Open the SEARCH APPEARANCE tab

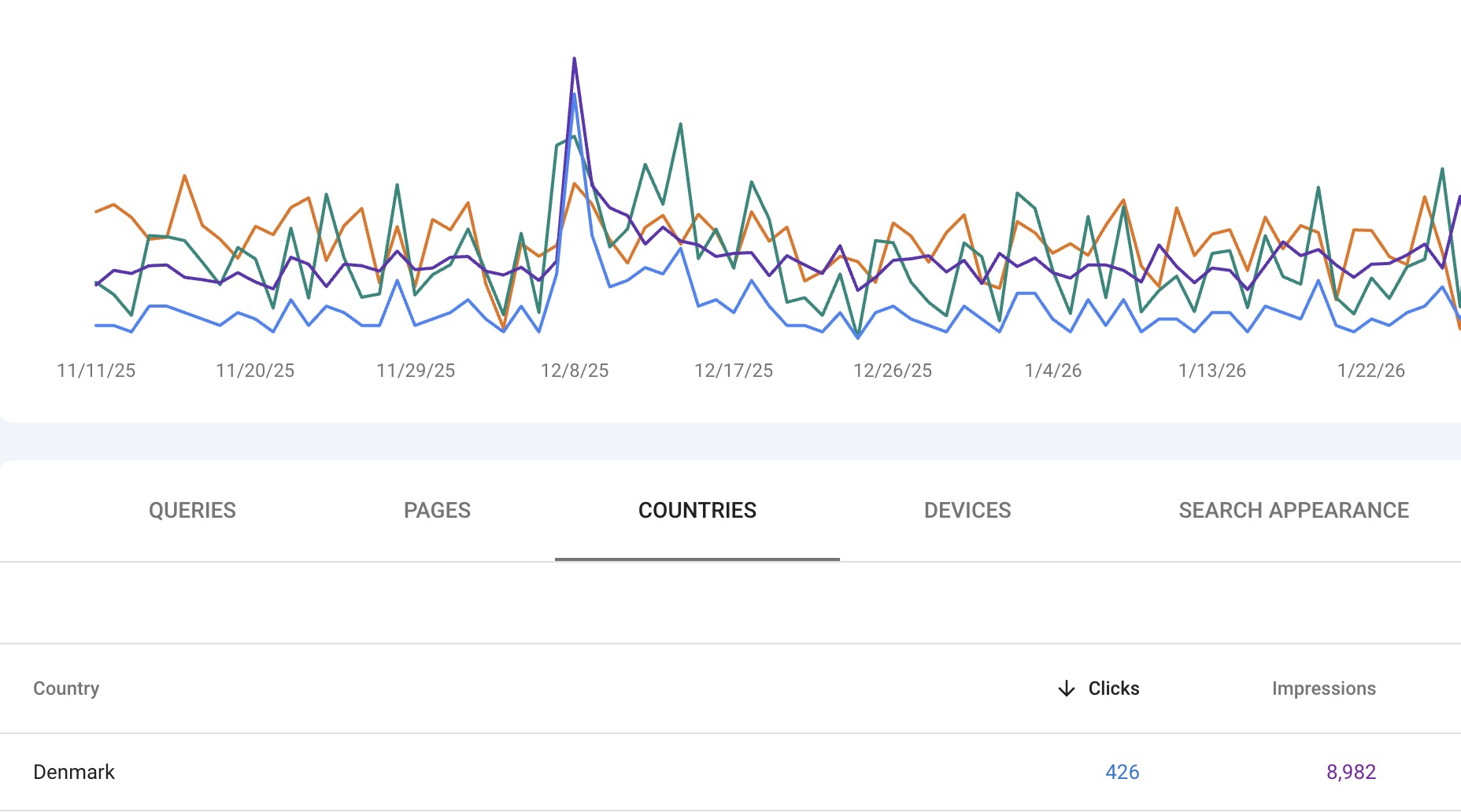point(1293,511)
